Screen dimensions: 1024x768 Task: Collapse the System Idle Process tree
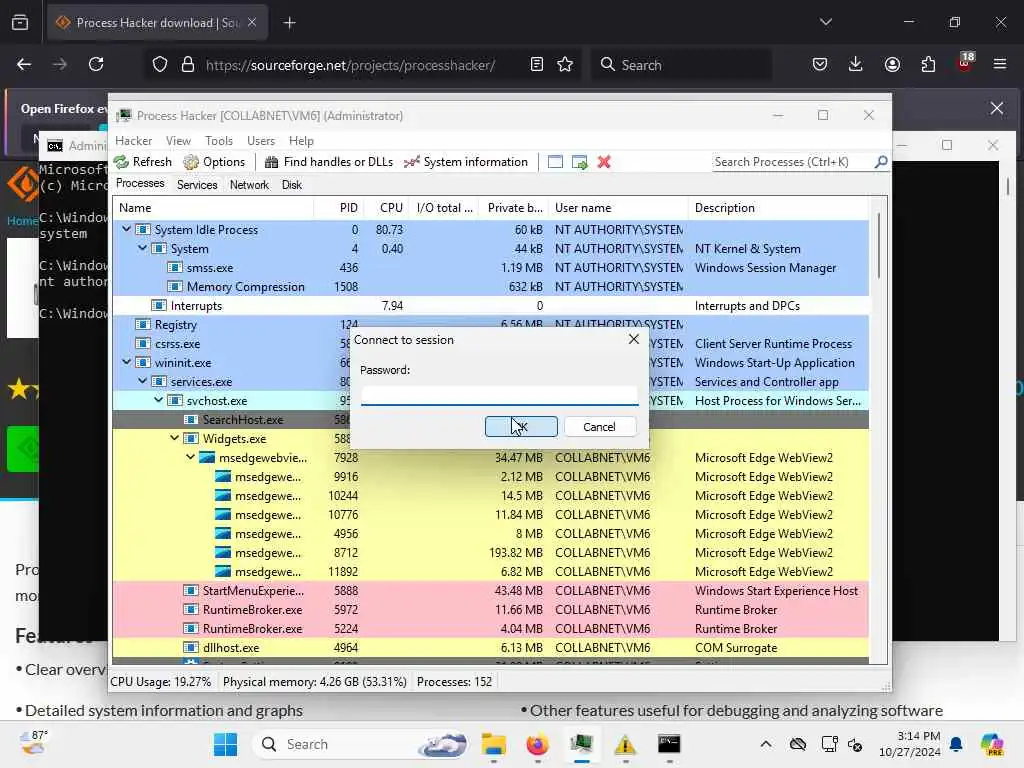pyautogui.click(x=127, y=229)
